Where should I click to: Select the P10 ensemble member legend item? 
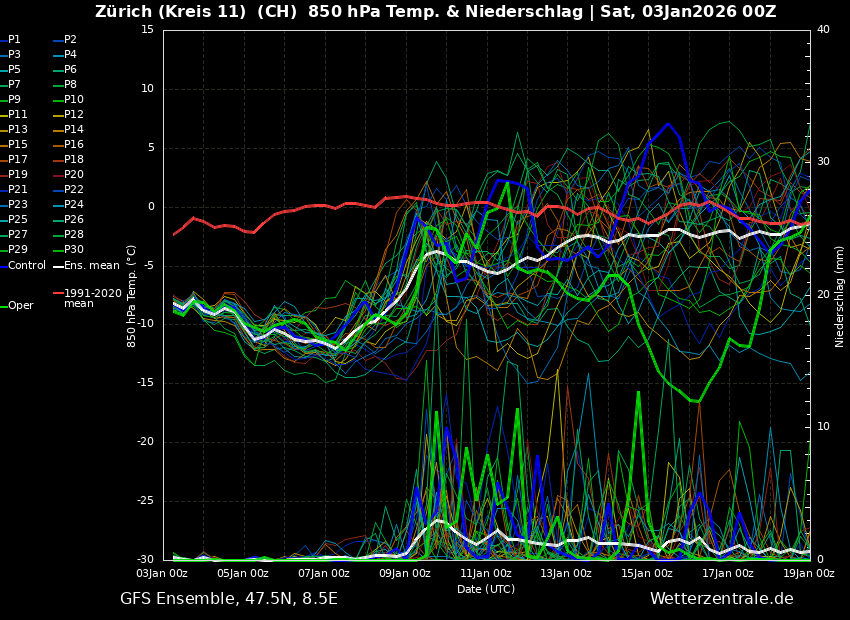[73, 100]
